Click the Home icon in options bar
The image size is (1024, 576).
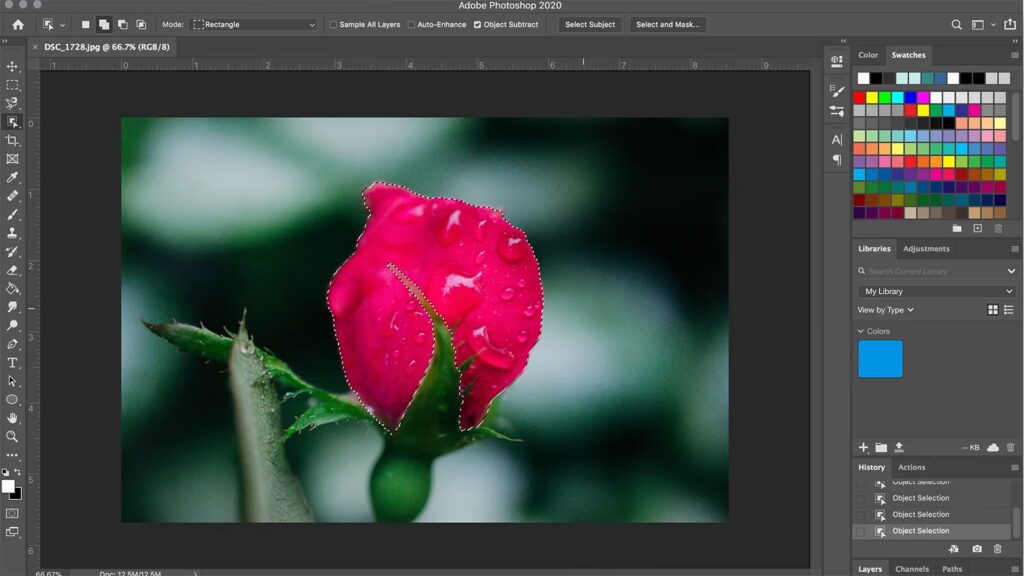point(17,24)
